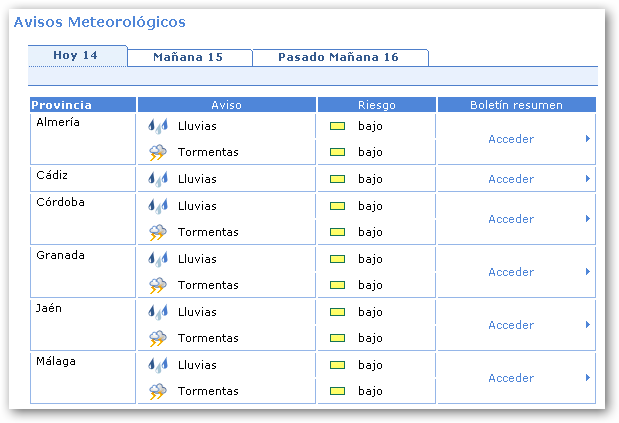The image size is (619, 423).
Task: Open the Acceder bulletin link for Granada
Action: coord(510,272)
